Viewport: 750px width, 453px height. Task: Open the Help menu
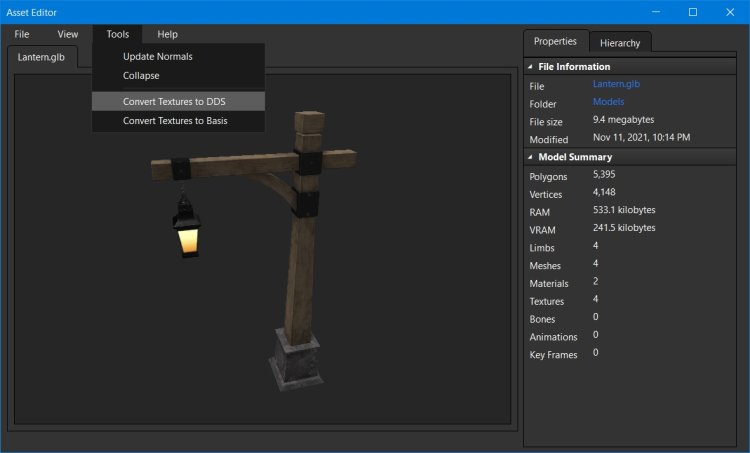167,34
